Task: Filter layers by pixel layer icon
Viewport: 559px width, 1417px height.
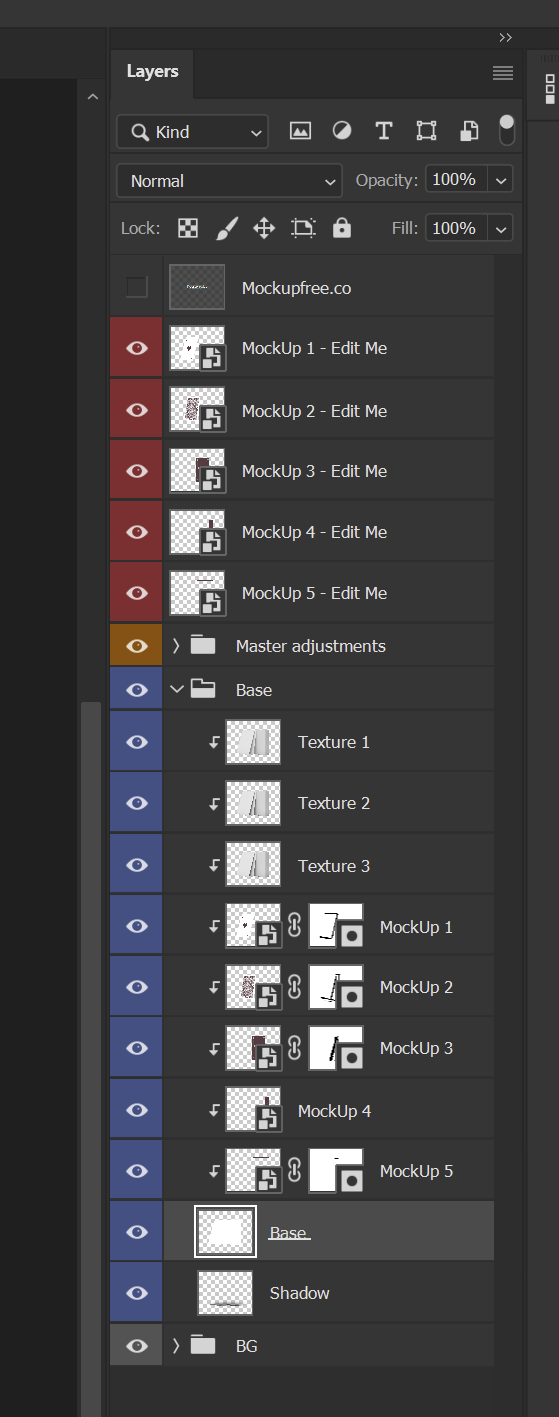Action: coord(300,131)
